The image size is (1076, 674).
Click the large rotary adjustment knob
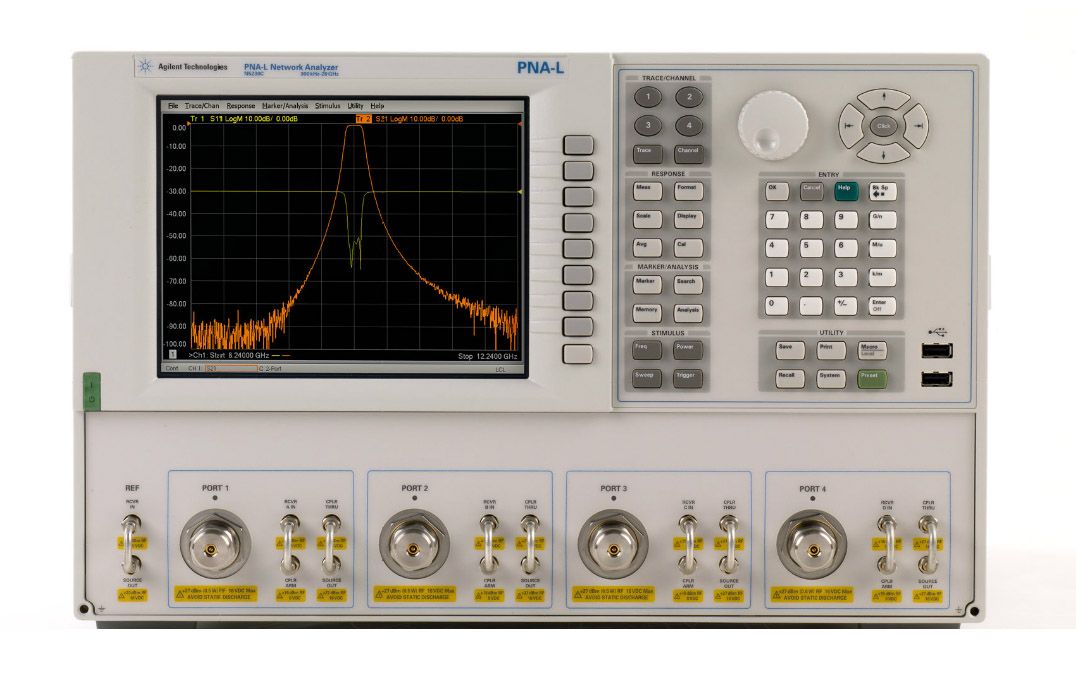(773, 127)
